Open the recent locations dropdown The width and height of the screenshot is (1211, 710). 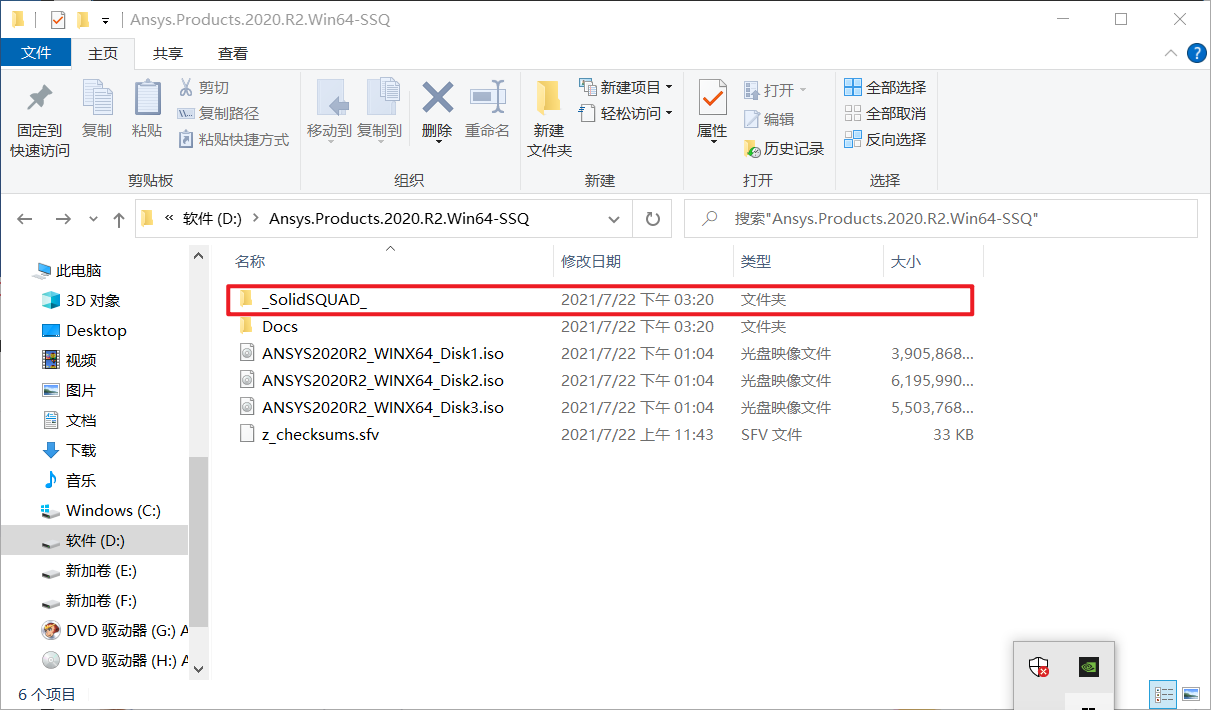pos(94,219)
